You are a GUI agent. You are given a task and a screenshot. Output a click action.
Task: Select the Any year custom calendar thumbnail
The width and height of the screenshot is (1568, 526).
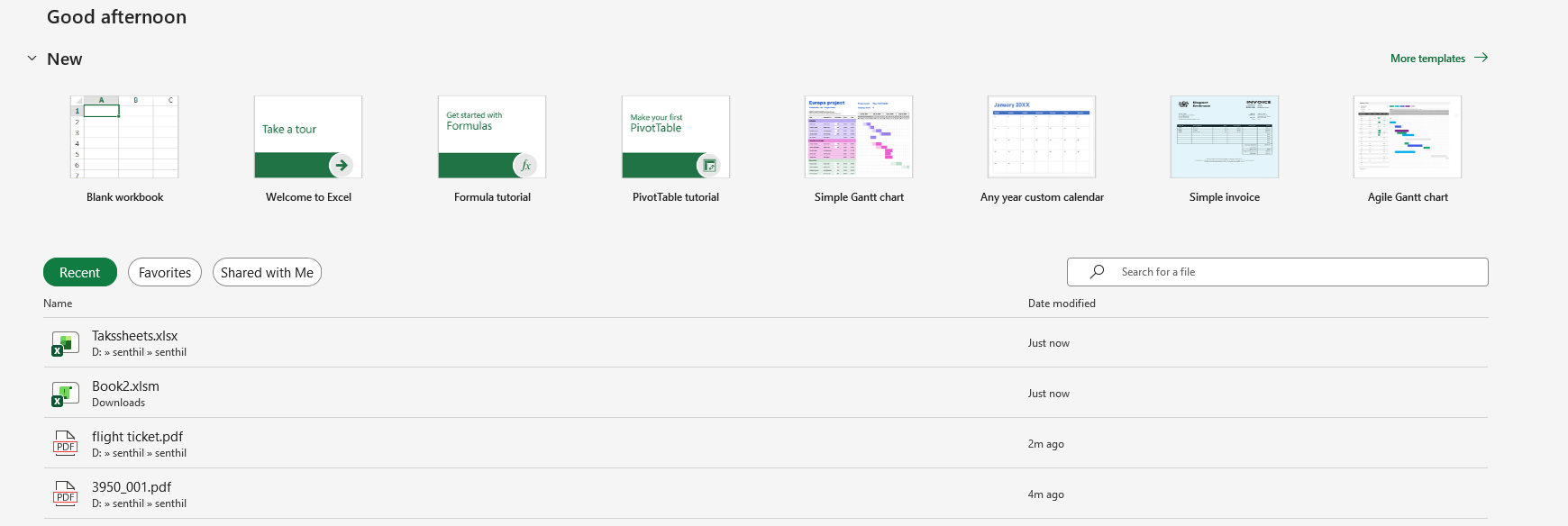pyautogui.click(x=1042, y=137)
